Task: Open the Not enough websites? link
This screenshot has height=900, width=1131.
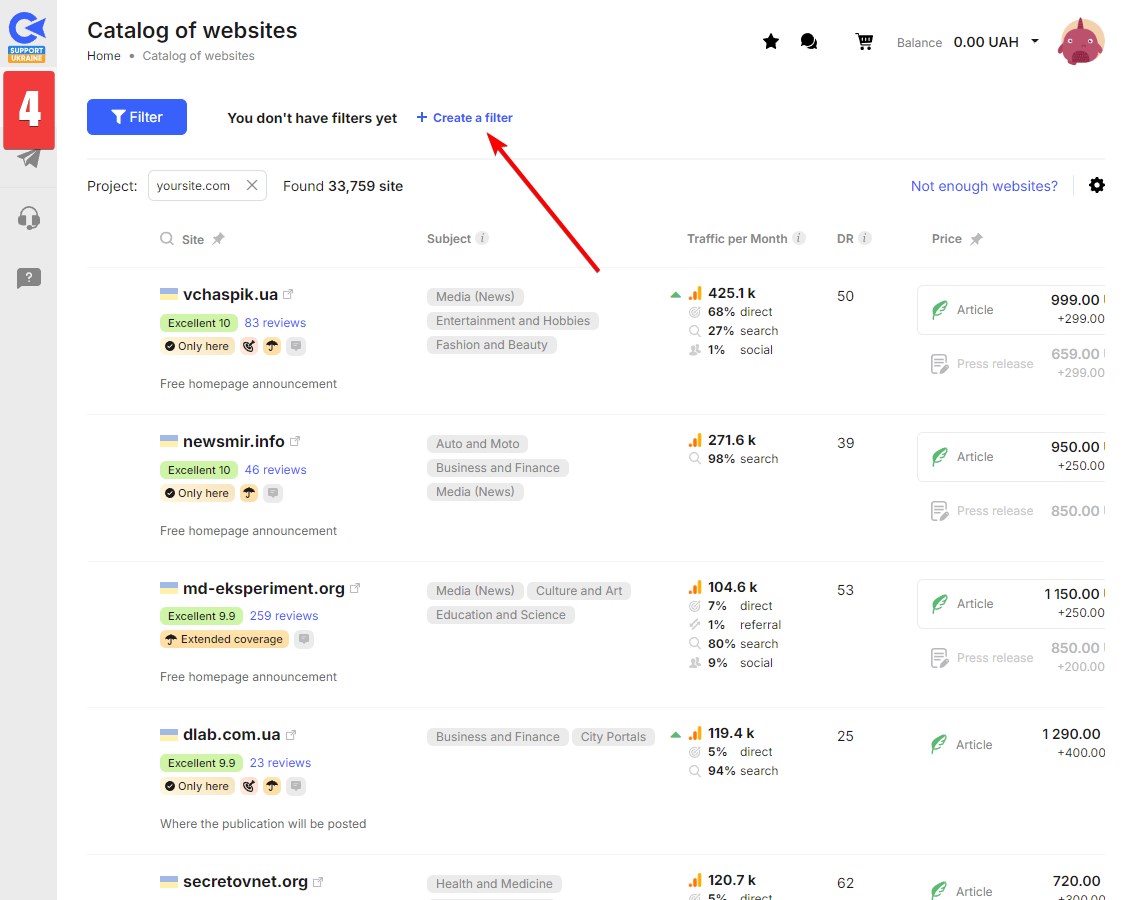Action: 983,186
